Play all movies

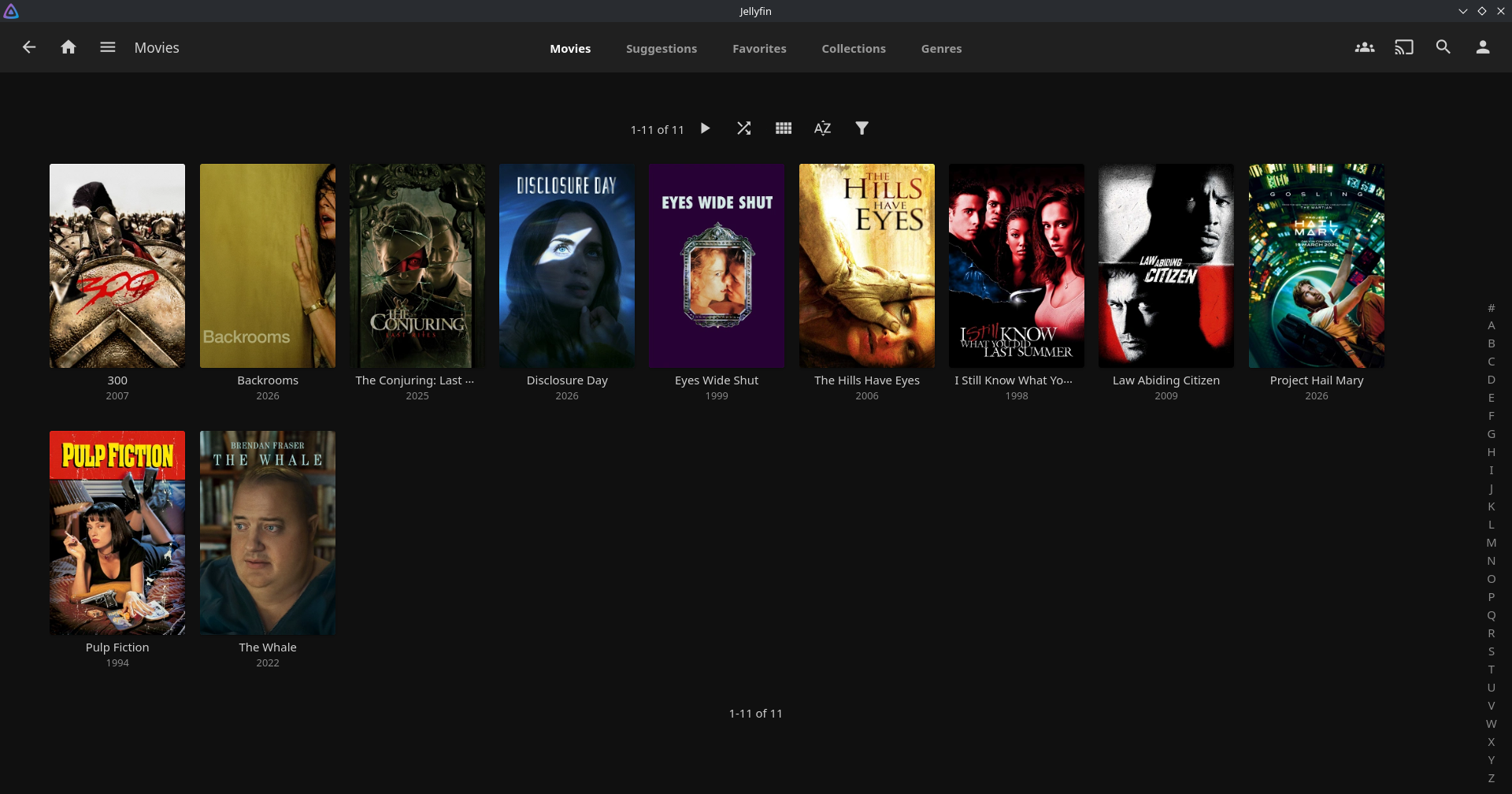(706, 128)
